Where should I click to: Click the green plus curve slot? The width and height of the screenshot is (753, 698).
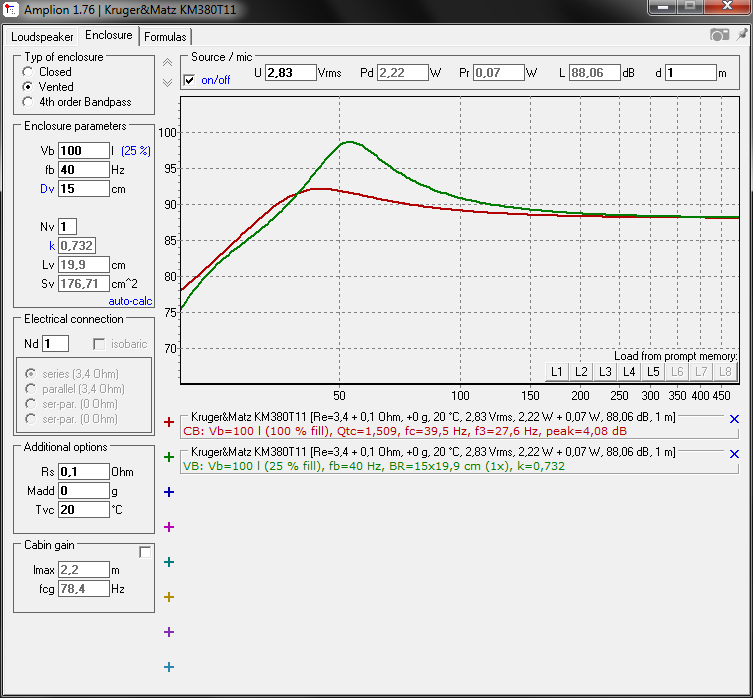169,457
